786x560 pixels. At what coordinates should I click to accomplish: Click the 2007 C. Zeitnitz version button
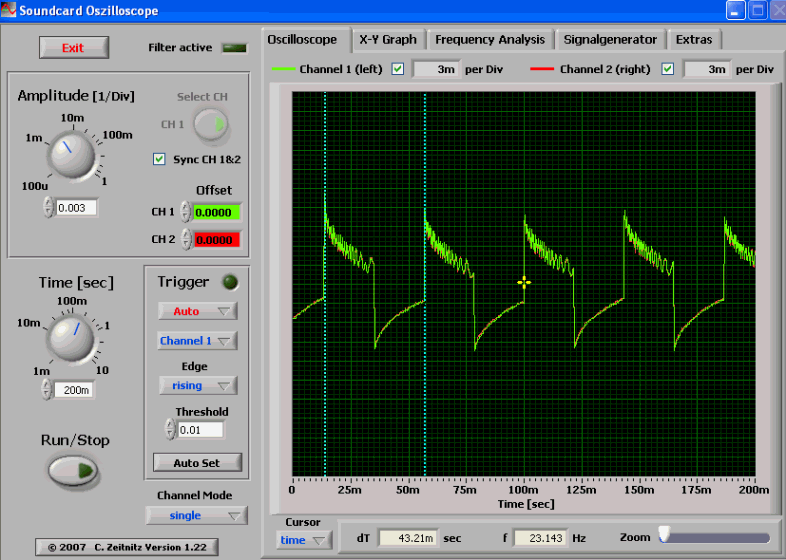click(x=127, y=547)
